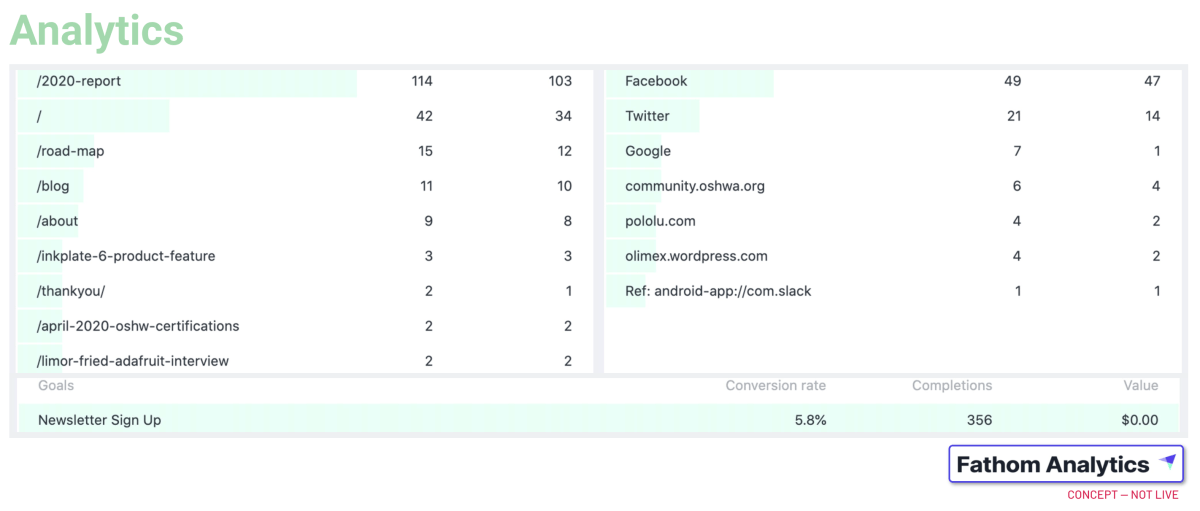Click the Value column header
1200x511 pixels.
(1141, 385)
